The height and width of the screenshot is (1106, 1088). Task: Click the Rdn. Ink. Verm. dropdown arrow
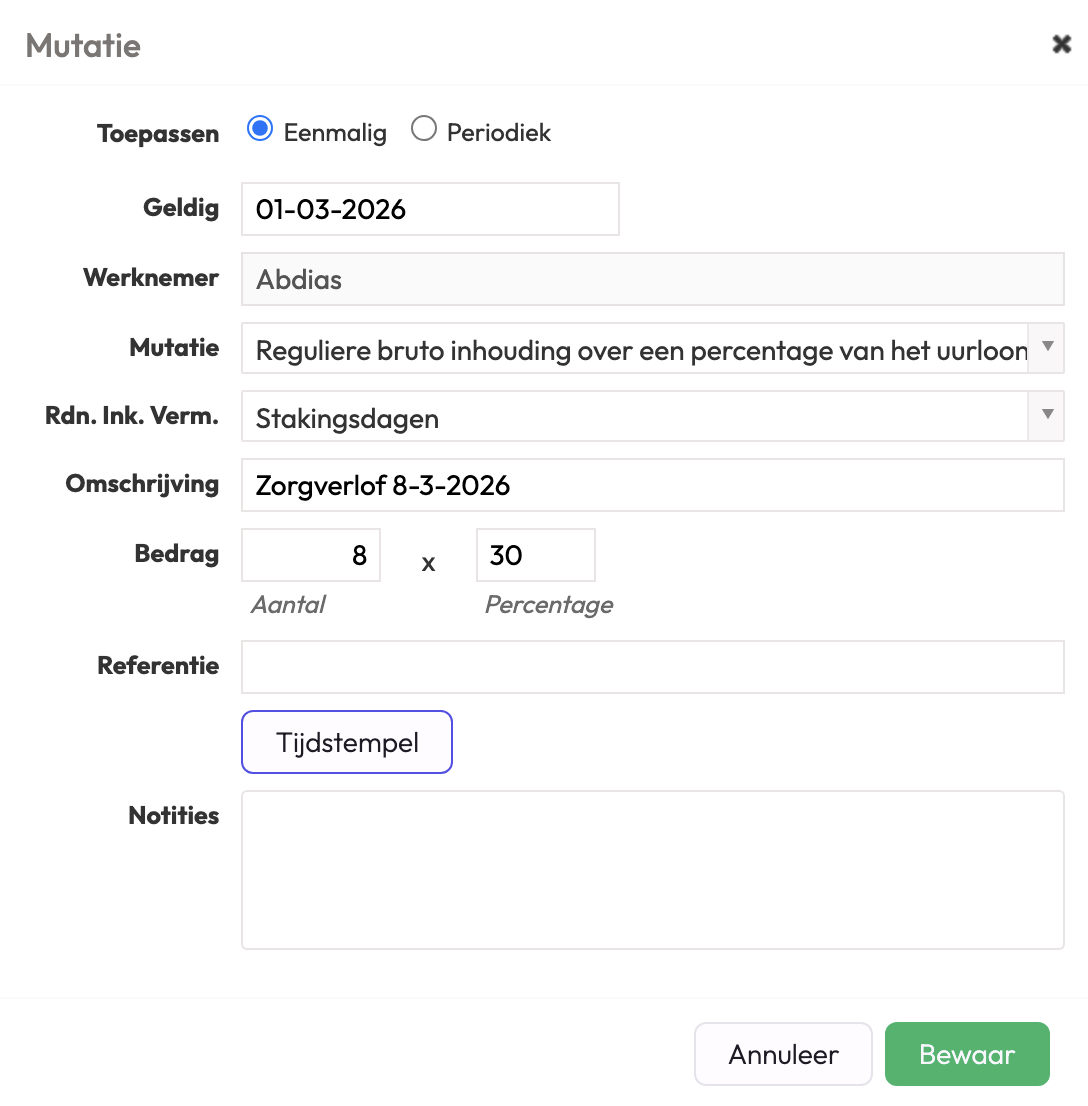click(x=1046, y=416)
